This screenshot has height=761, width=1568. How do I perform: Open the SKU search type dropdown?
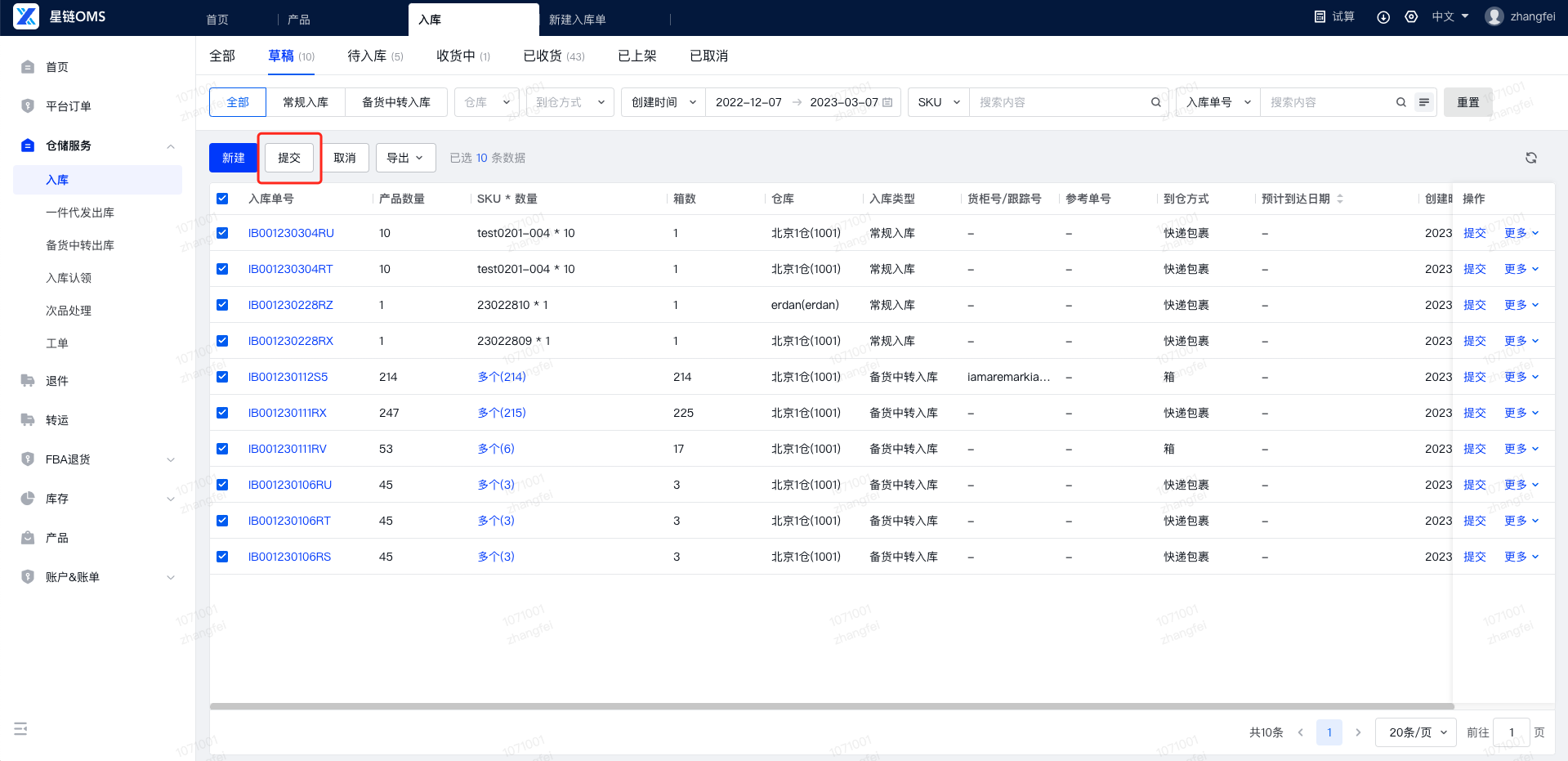point(939,102)
